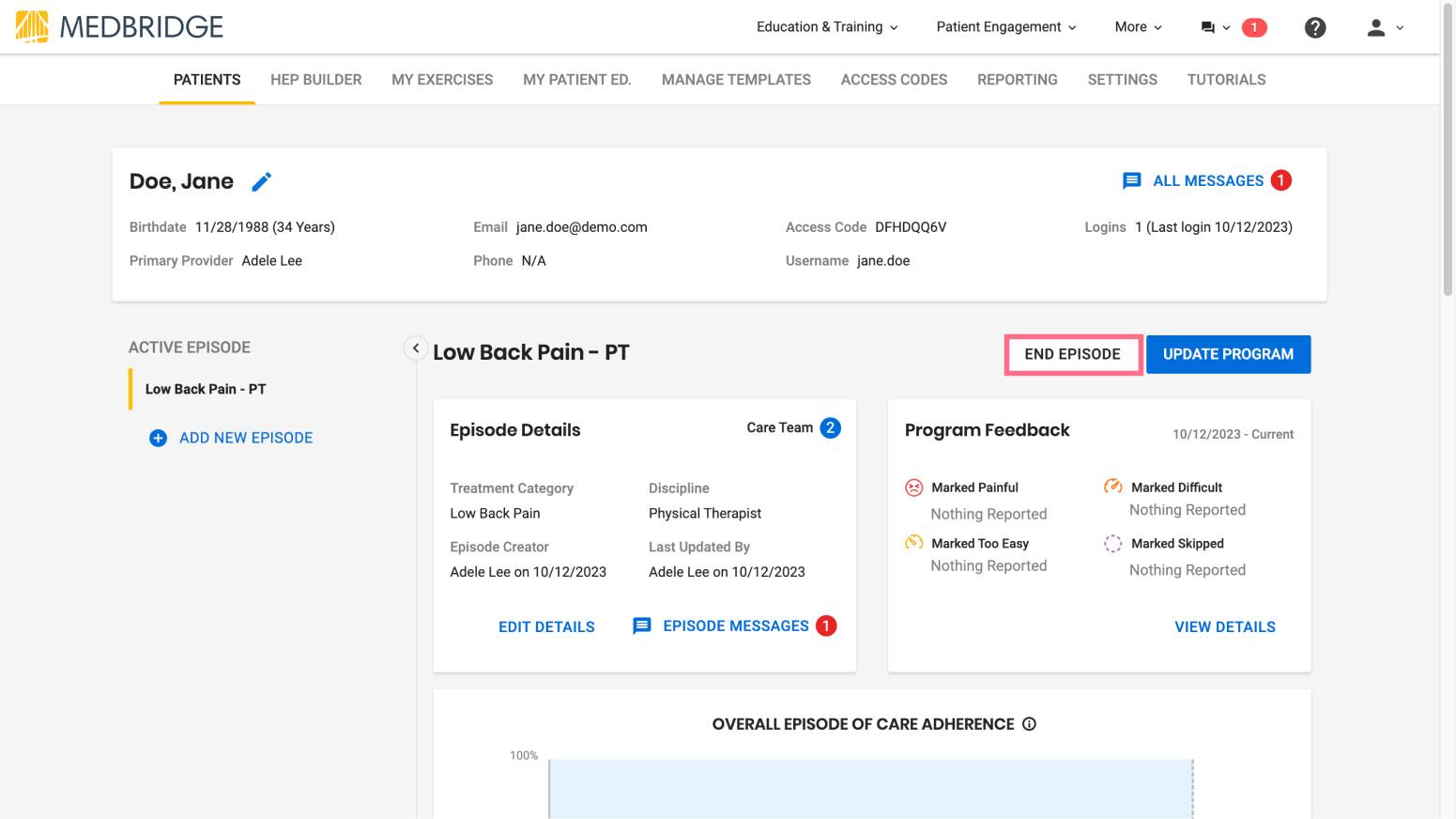Select Low Back Pain - PT episode

pyautogui.click(x=206, y=389)
